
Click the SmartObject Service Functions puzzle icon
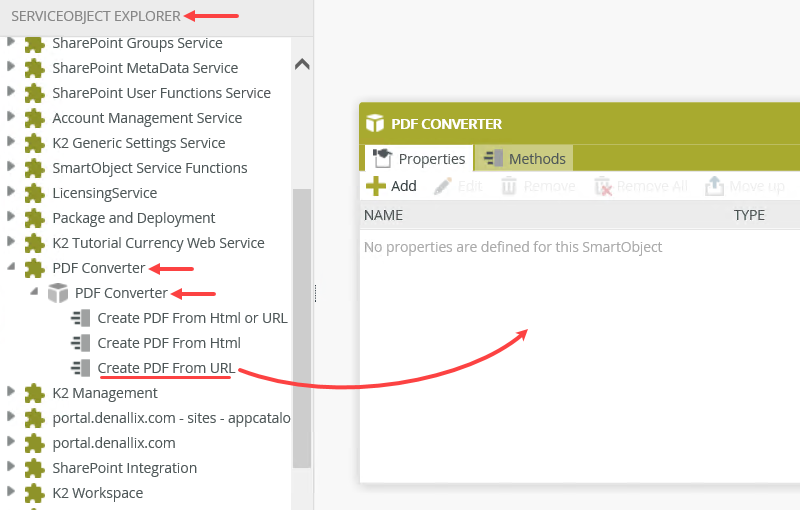35,168
